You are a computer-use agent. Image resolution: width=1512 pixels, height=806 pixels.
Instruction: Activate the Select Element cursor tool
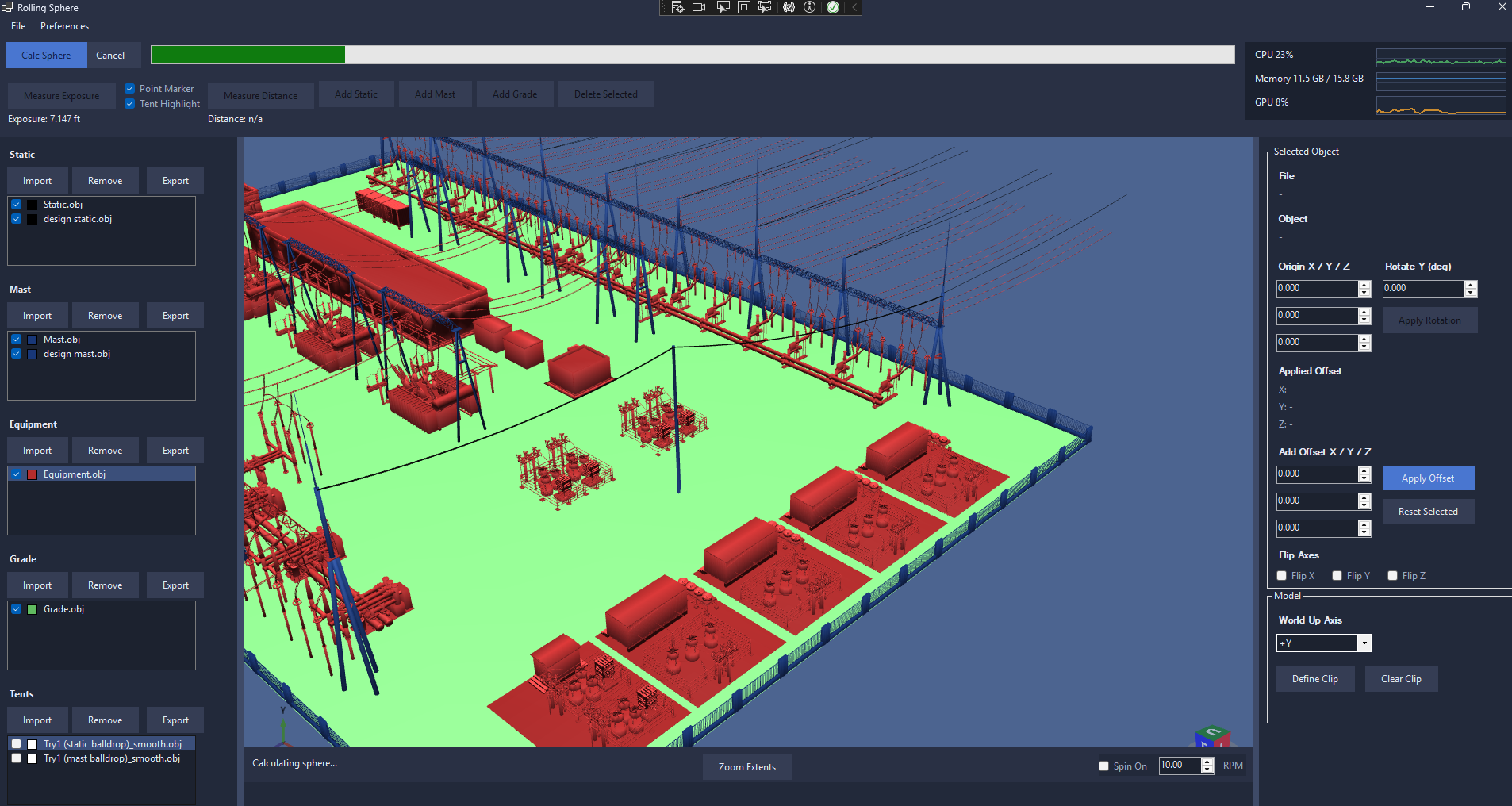[x=723, y=7]
